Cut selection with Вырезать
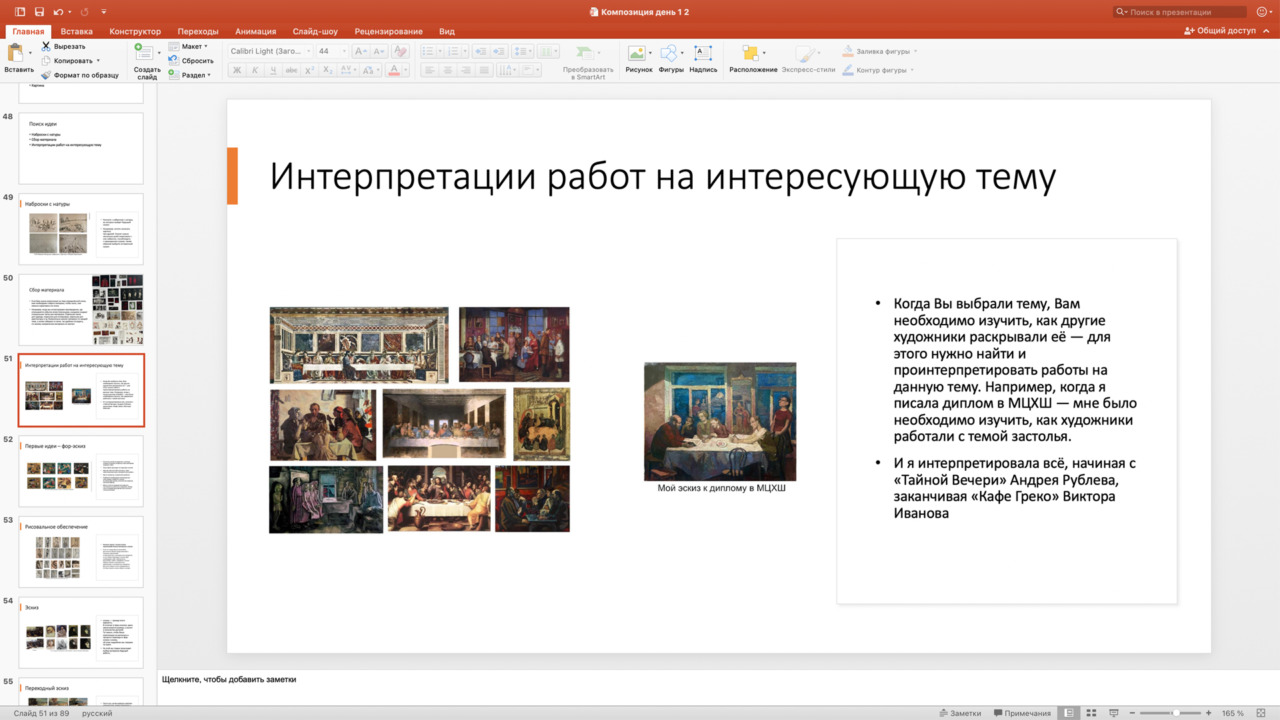 pos(64,46)
